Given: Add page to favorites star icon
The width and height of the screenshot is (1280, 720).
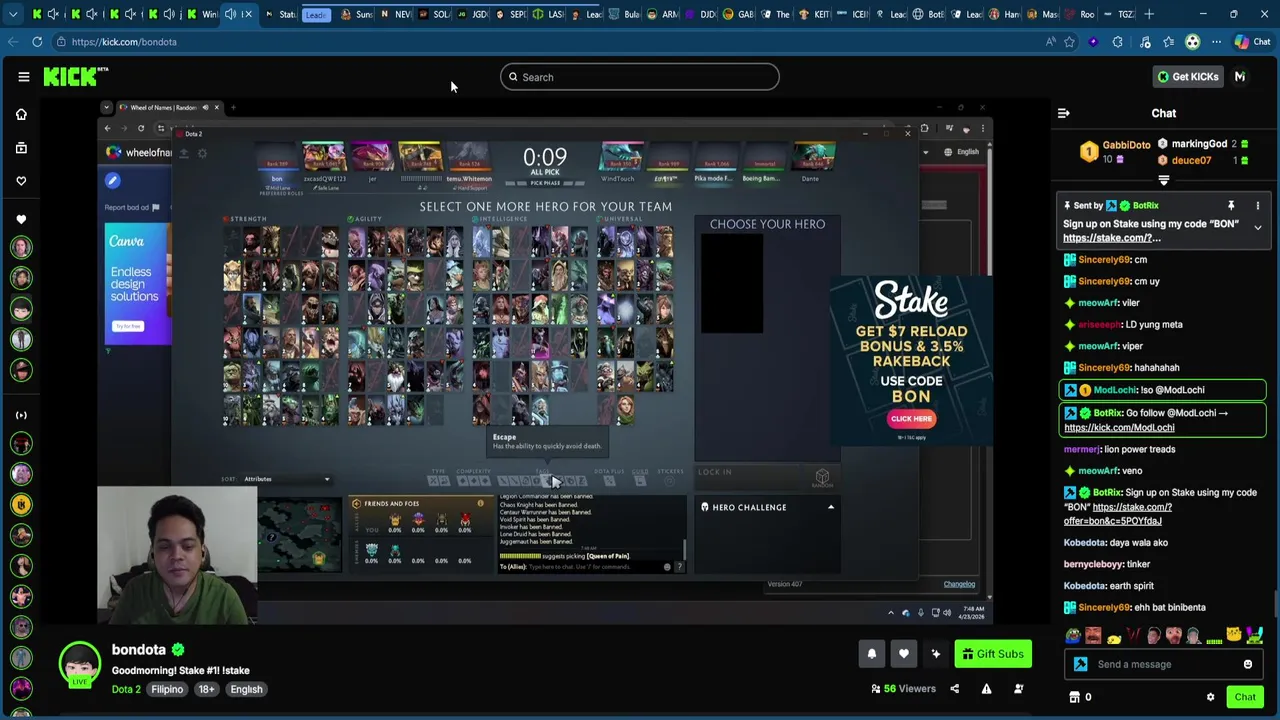Looking at the screenshot, I should [1069, 42].
